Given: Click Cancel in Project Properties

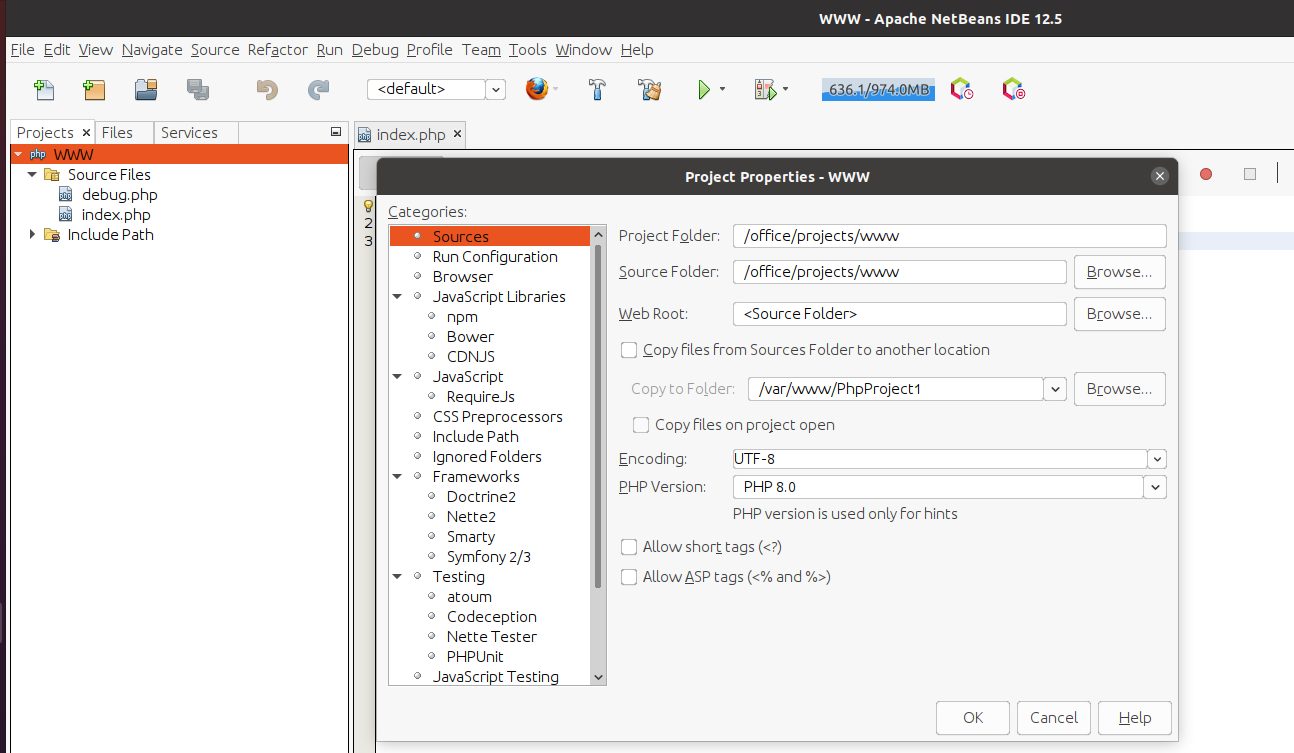Looking at the screenshot, I should point(1054,717).
